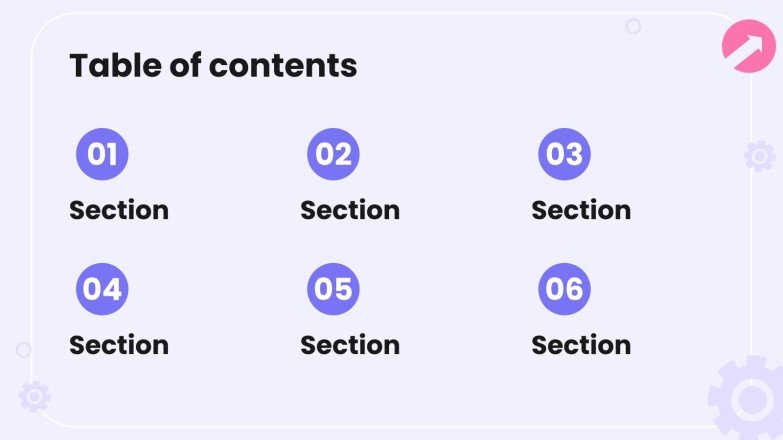Open the Section label under 02
This screenshot has height=440, width=783.
click(350, 210)
